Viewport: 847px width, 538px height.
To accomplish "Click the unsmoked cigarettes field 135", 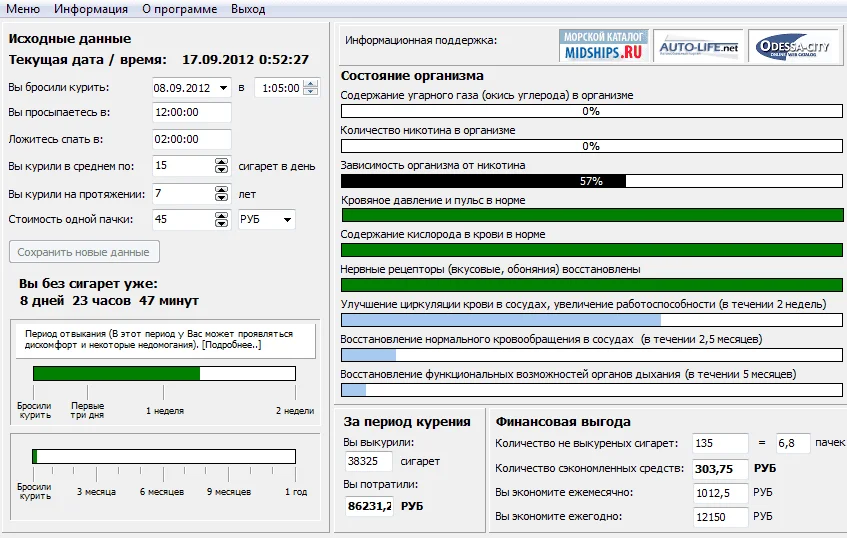I will coord(721,443).
